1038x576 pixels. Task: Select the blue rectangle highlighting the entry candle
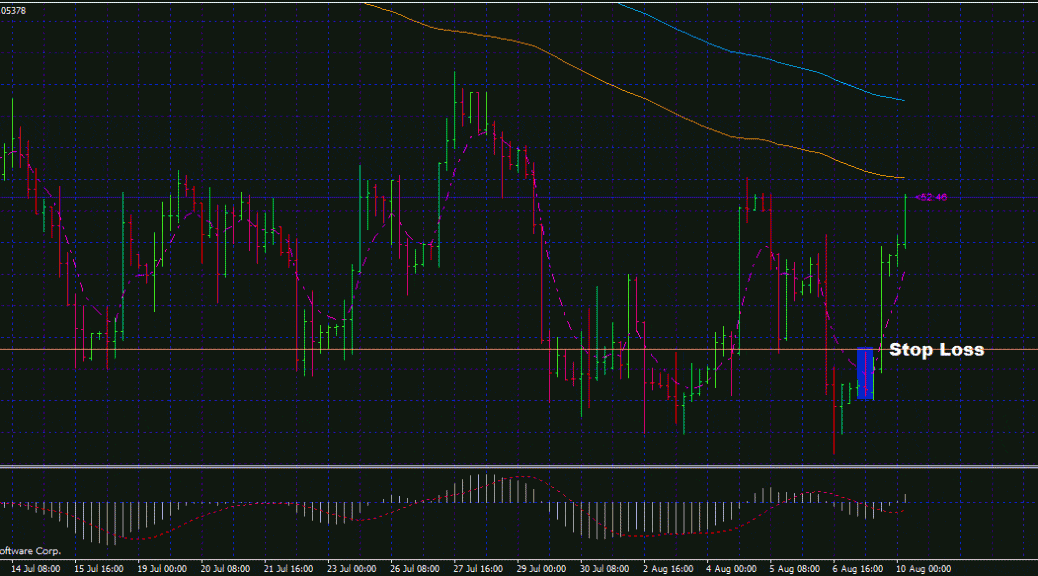coord(865,373)
